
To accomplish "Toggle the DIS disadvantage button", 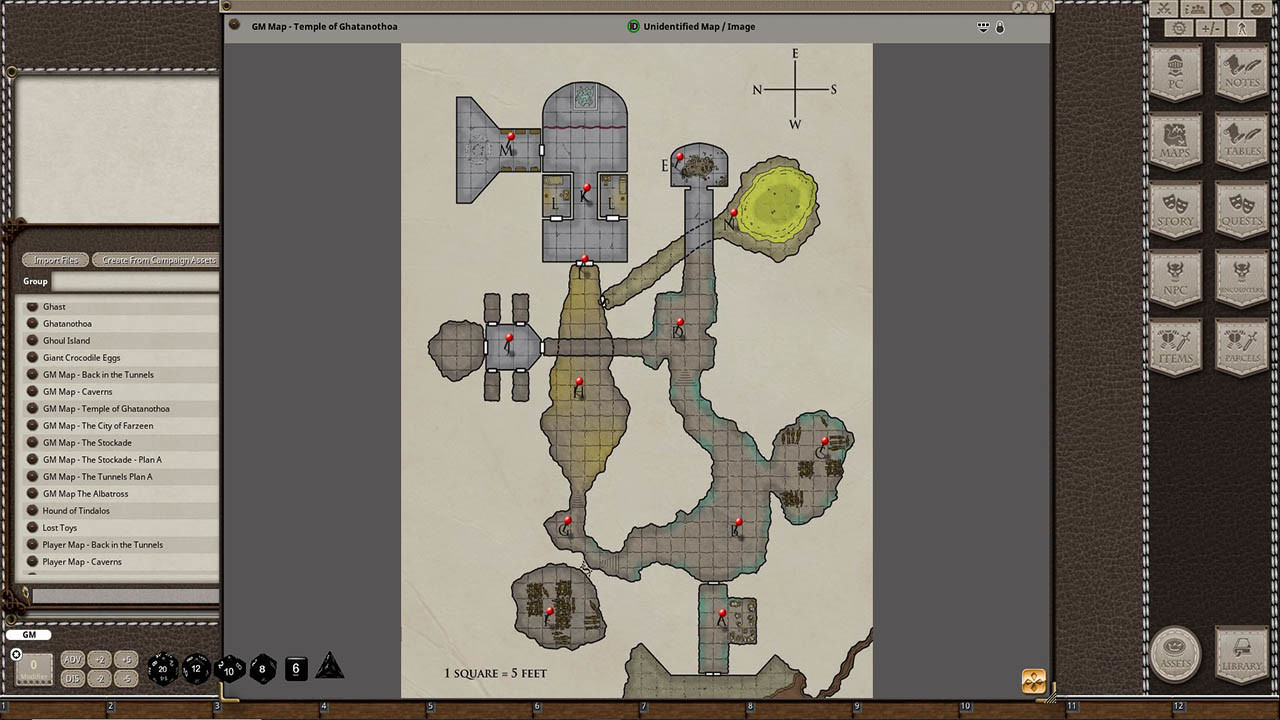I will 72,678.
